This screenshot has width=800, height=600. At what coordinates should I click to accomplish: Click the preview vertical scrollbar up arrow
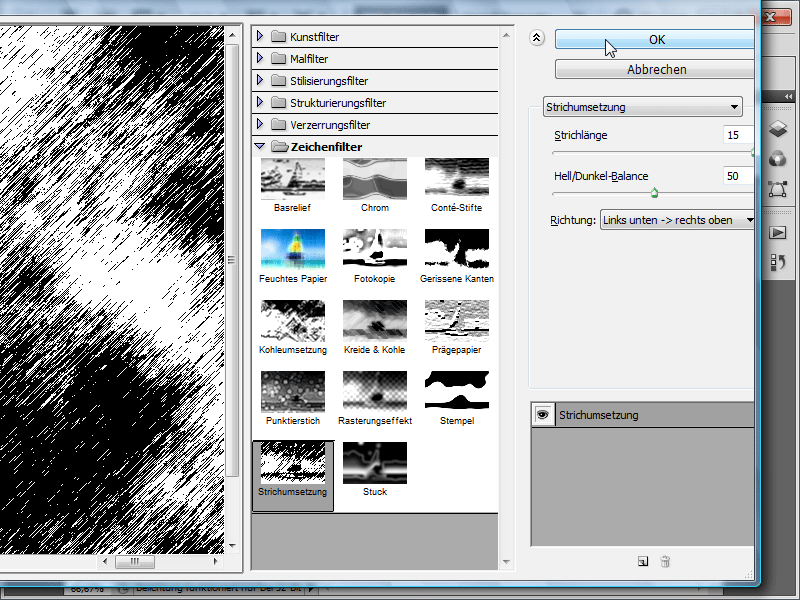[232, 35]
